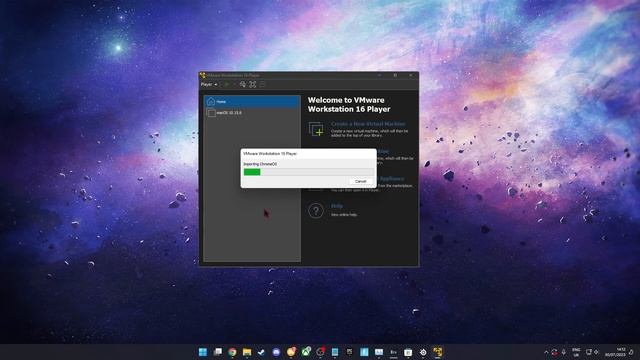Click the import progress bar

point(308,172)
